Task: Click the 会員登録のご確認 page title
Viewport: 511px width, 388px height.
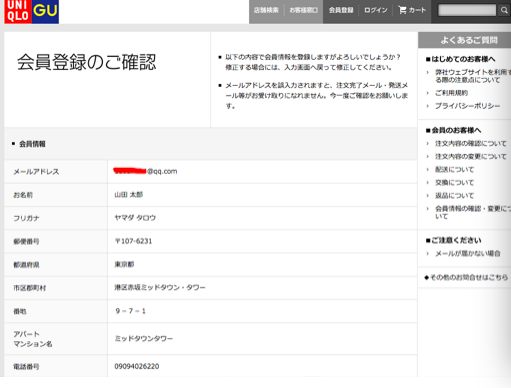Action: coord(87,62)
